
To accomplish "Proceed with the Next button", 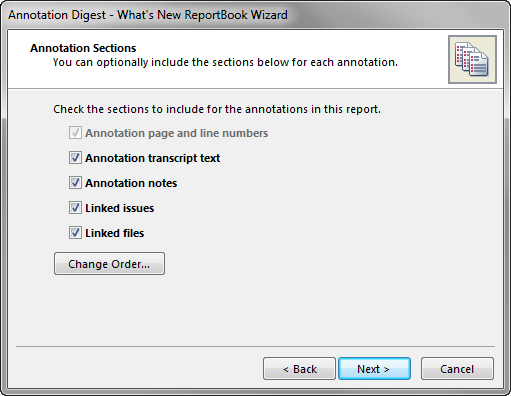I will click(374, 369).
